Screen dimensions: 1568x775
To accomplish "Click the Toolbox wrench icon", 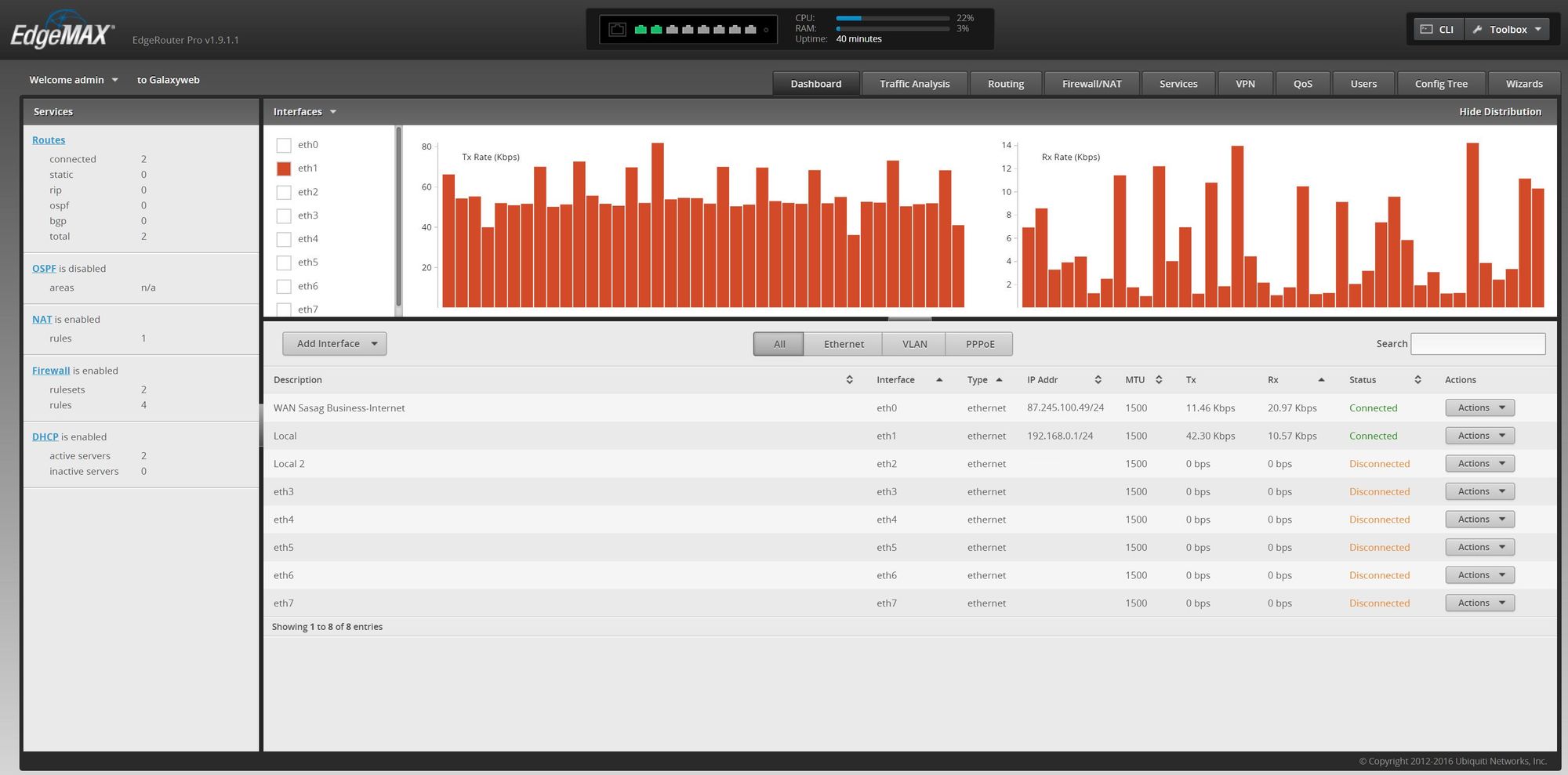I will (x=1478, y=29).
